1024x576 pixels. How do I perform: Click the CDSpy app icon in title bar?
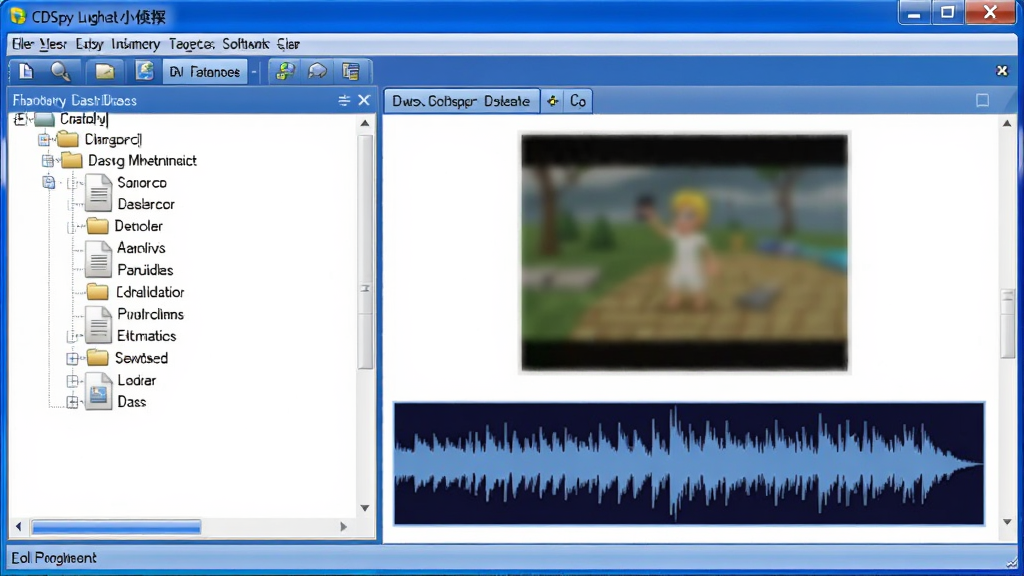[18, 16]
